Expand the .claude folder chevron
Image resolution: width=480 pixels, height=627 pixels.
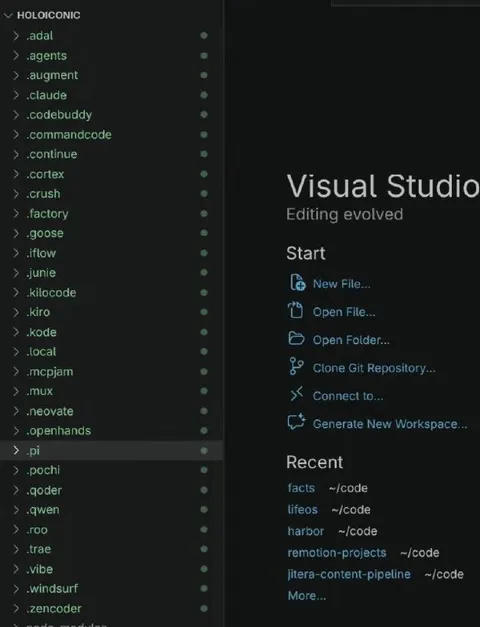point(16,95)
